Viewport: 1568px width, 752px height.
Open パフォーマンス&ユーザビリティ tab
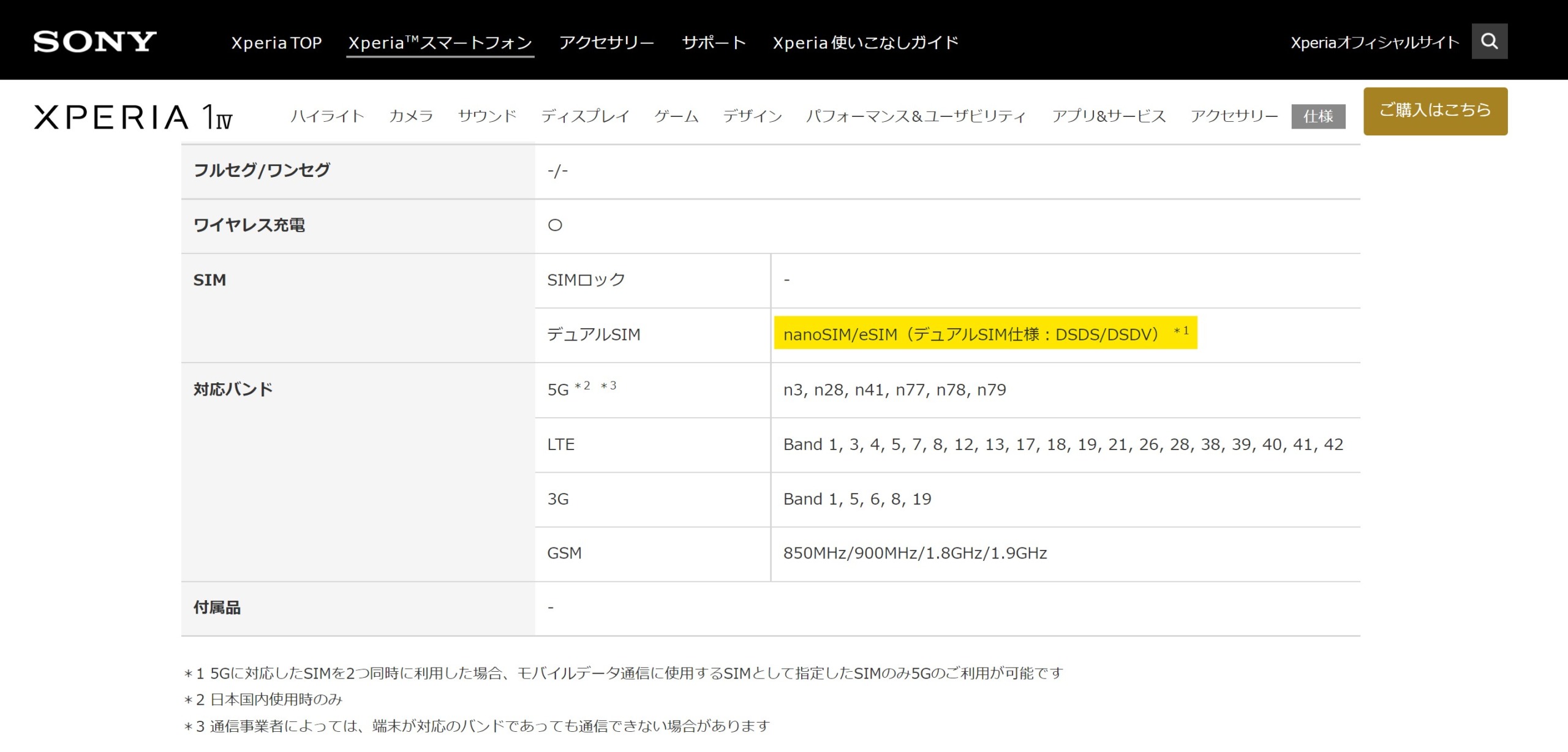pos(916,116)
